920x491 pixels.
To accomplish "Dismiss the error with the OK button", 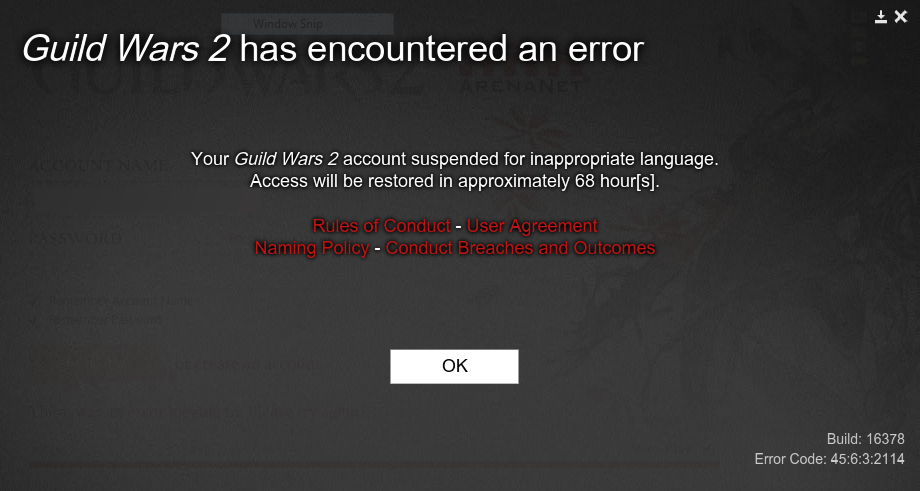I will pyautogui.click(x=454, y=367).
